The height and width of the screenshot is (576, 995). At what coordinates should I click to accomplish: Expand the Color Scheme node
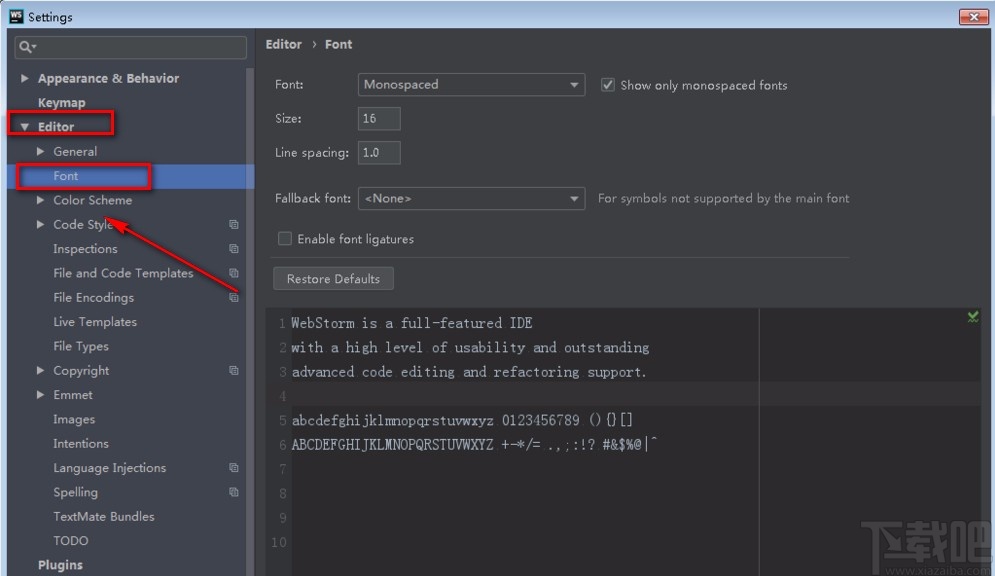(41, 200)
